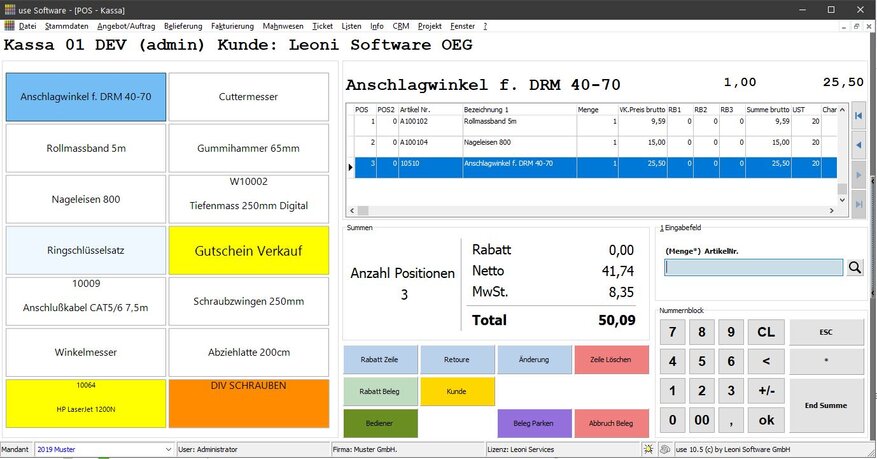Click the sun icon in status bar
This screenshot has height=459, width=877.
click(x=649, y=450)
